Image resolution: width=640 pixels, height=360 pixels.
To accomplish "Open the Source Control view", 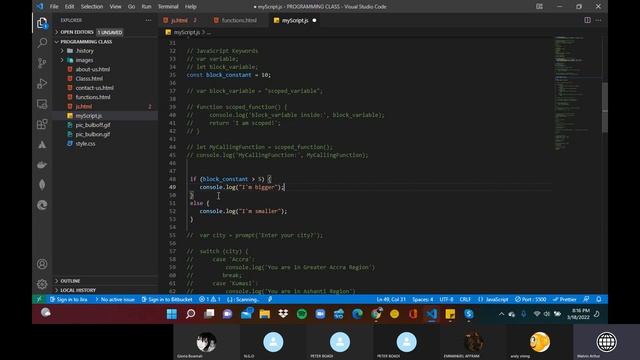I will point(42,63).
